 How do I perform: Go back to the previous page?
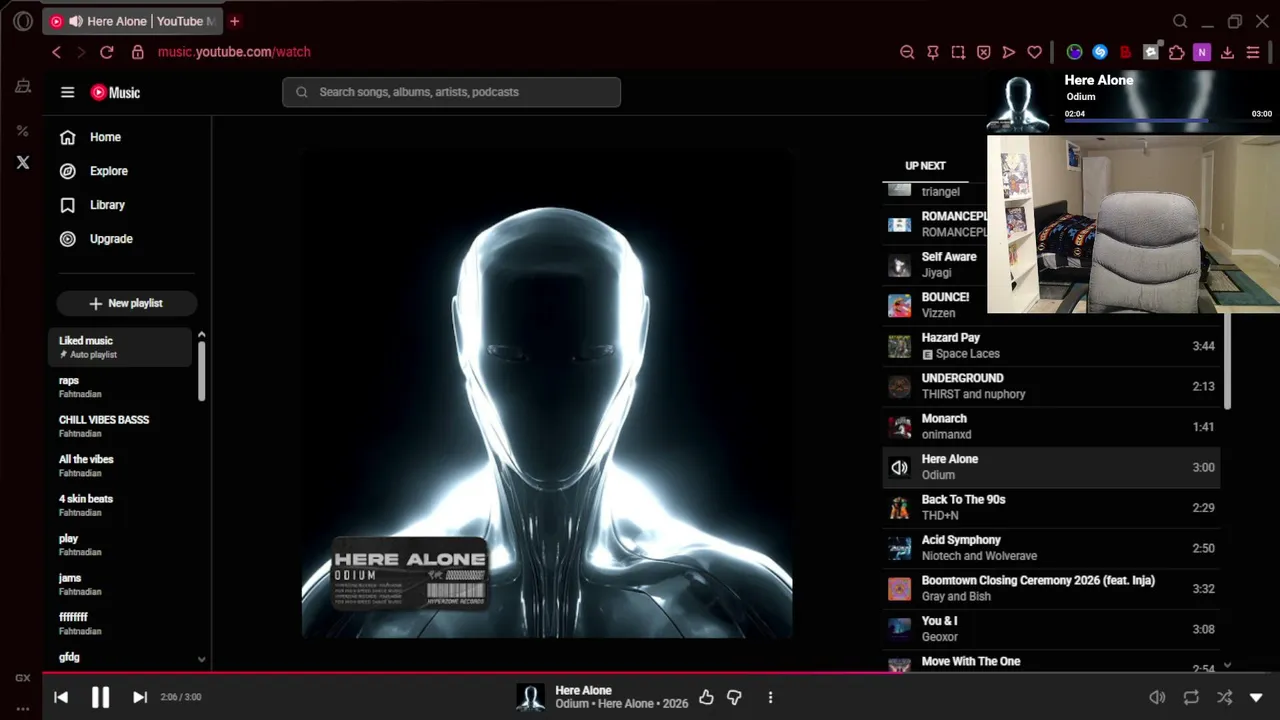[x=56, y=52]
